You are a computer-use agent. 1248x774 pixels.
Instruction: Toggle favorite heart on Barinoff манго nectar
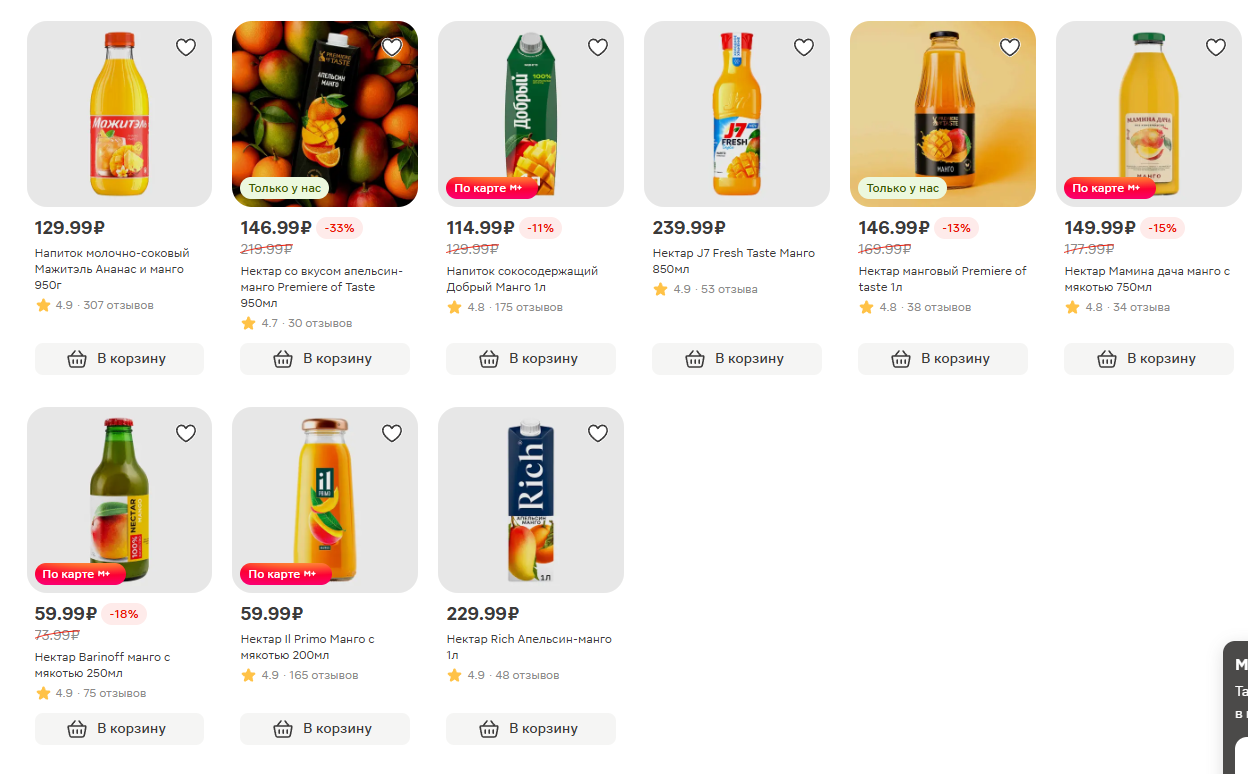(x=186, y=433)
